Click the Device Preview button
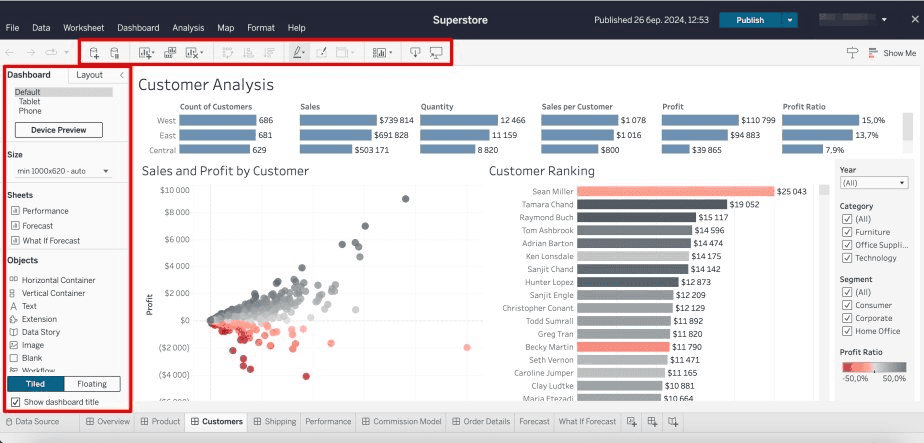 (x=59, y=130)
